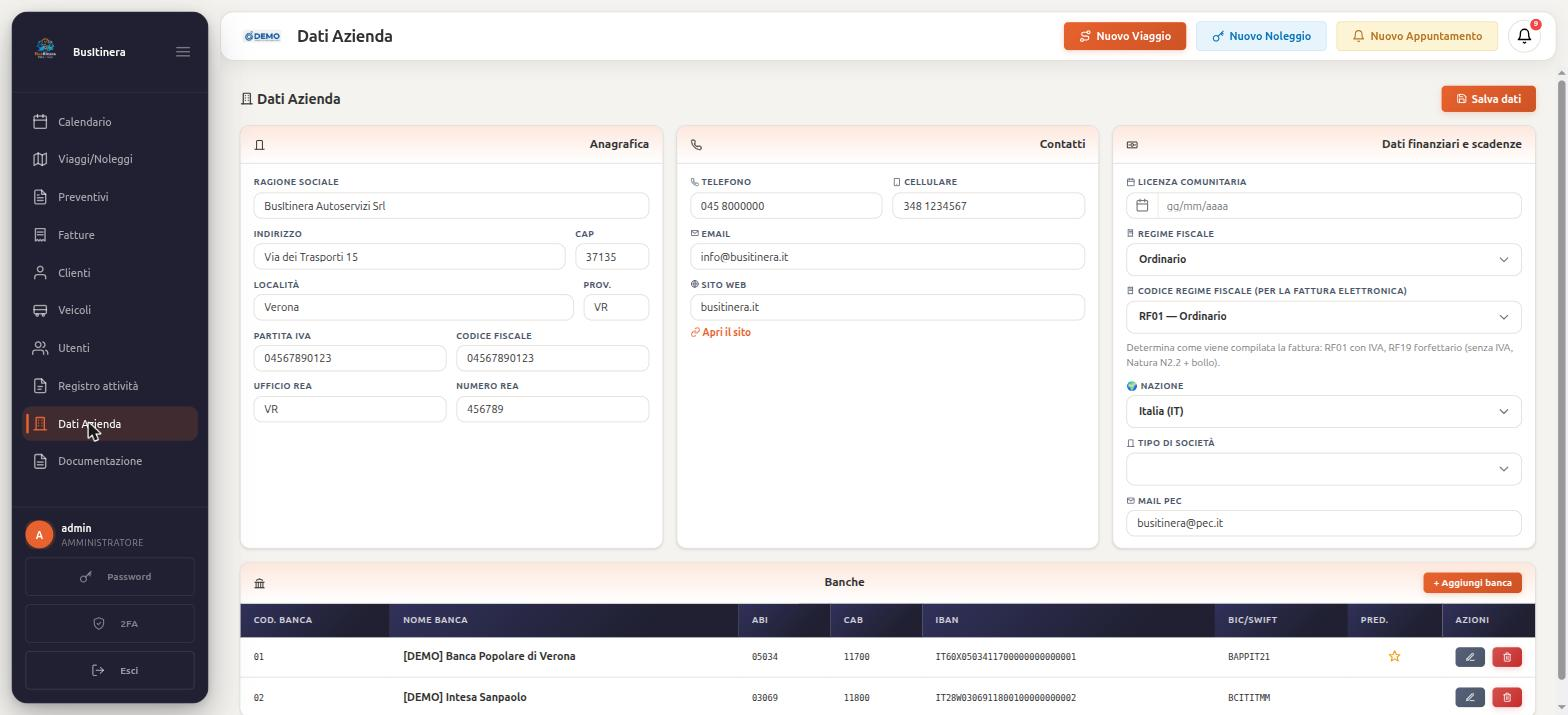Open Regime Fiscale dropdown

[1323, 259]
